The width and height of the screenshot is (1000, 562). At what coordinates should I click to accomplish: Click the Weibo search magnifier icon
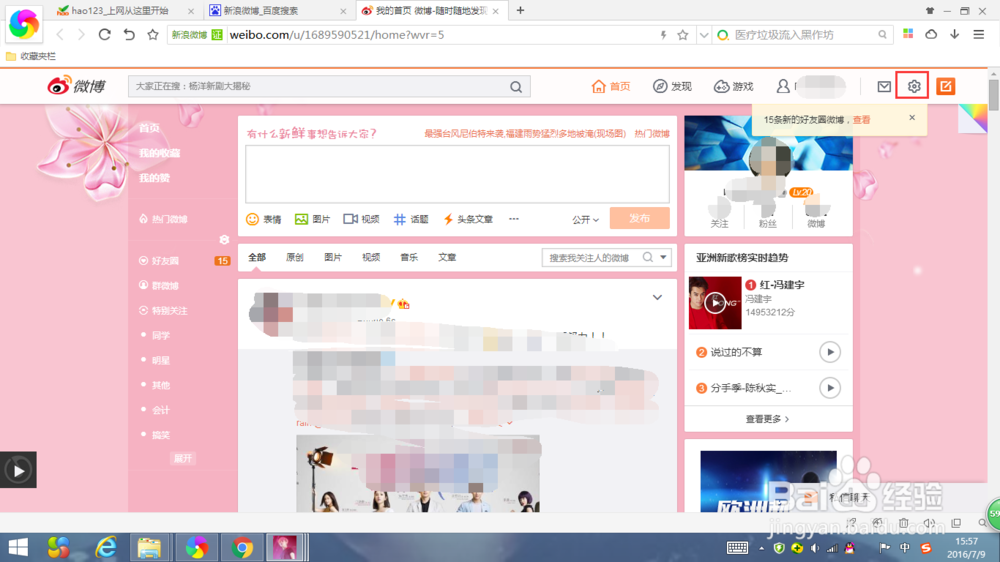click(516, 87)
